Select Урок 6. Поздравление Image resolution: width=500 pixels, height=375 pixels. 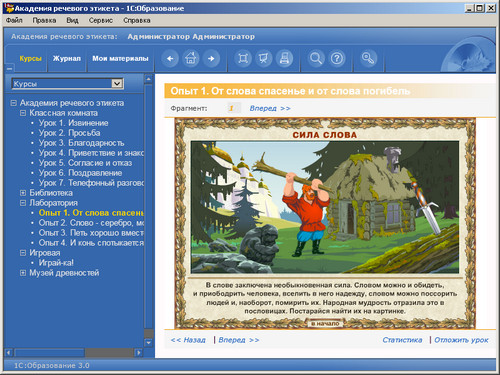coord(80,173)
